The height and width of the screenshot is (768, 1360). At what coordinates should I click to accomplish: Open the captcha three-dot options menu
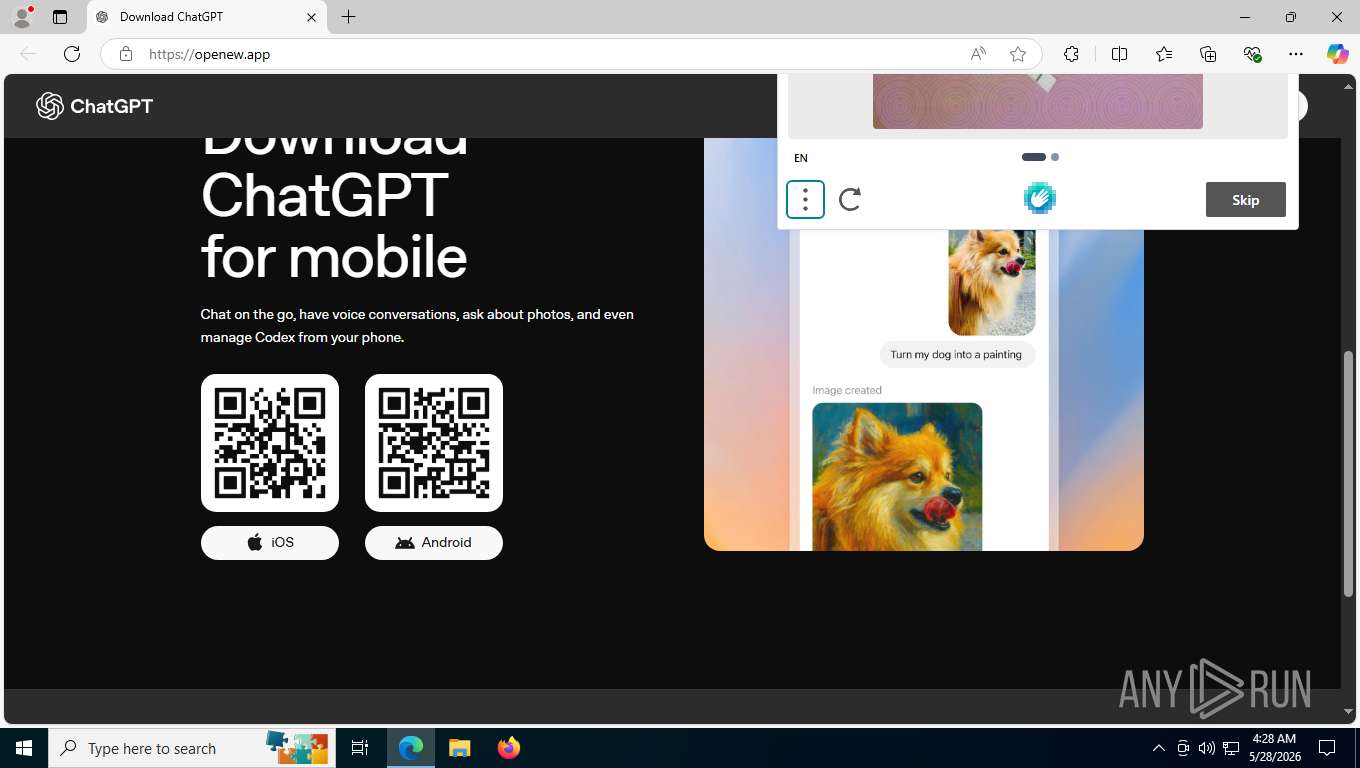[805, 200]
